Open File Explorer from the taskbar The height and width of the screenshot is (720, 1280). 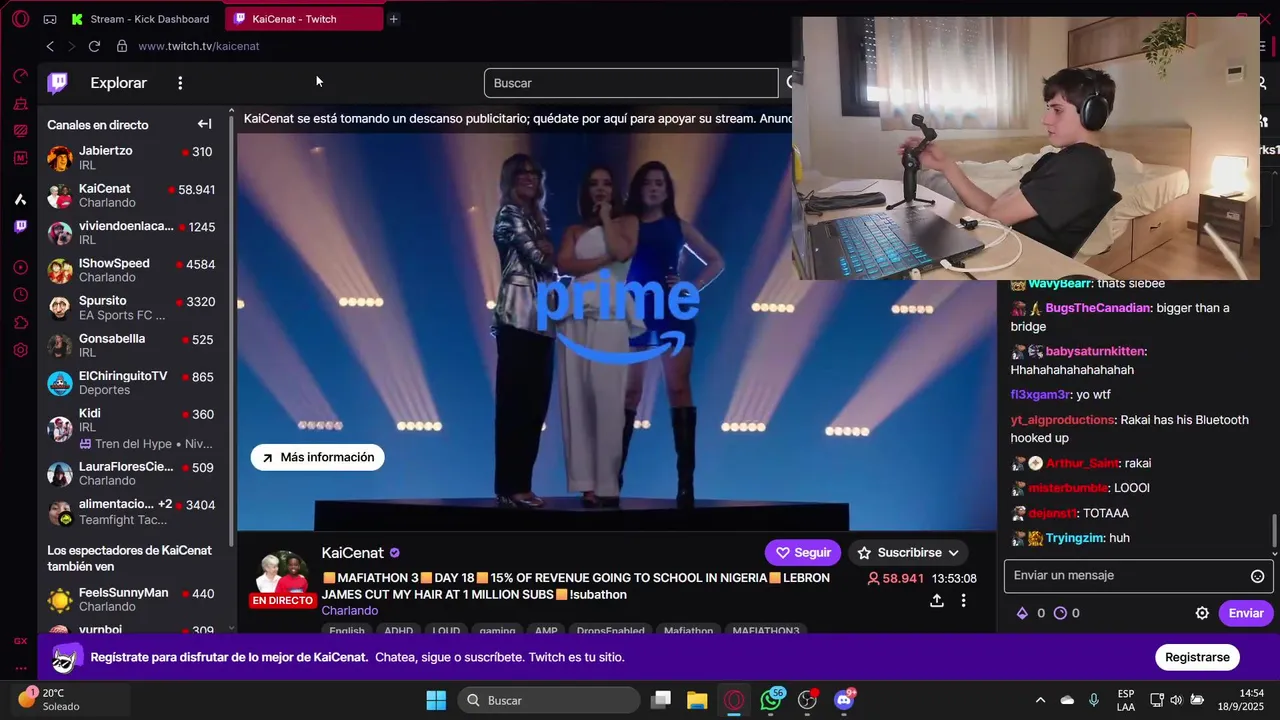coord(697,700)
